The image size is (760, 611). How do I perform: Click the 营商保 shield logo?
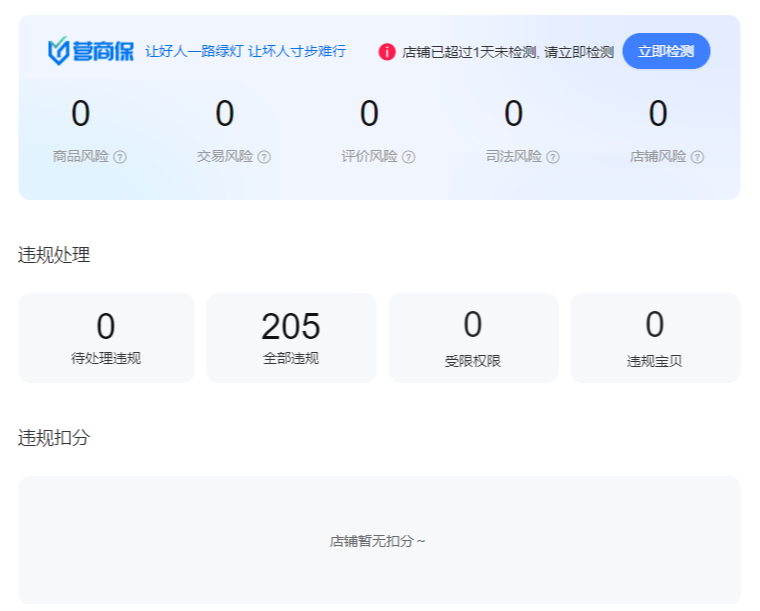point(91,51)
